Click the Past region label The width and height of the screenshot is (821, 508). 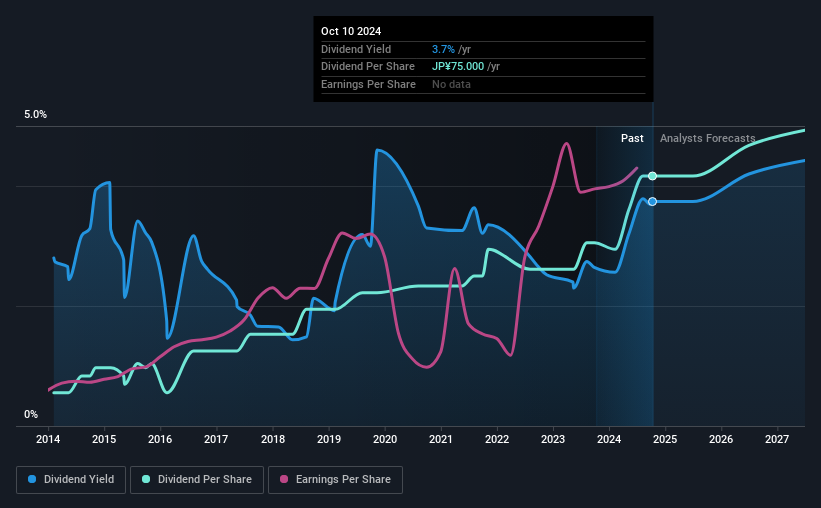point(632,138)
